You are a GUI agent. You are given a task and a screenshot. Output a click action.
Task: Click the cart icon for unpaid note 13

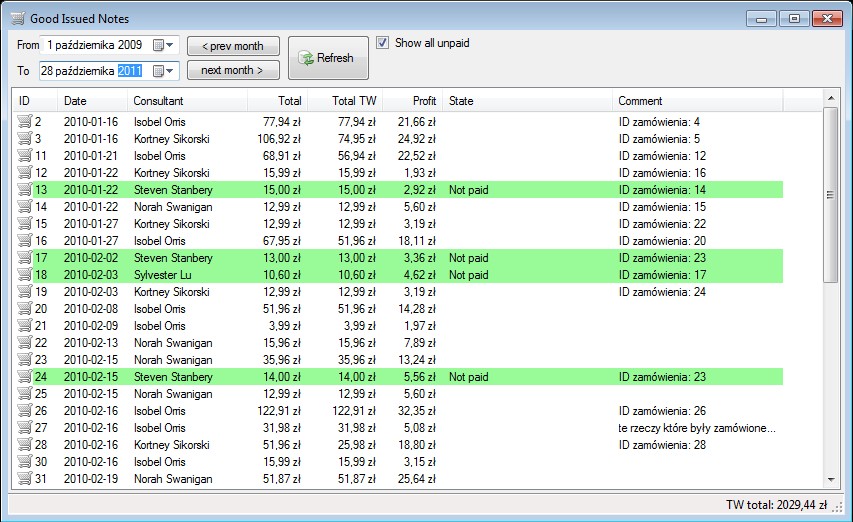[x=25, y=189]
